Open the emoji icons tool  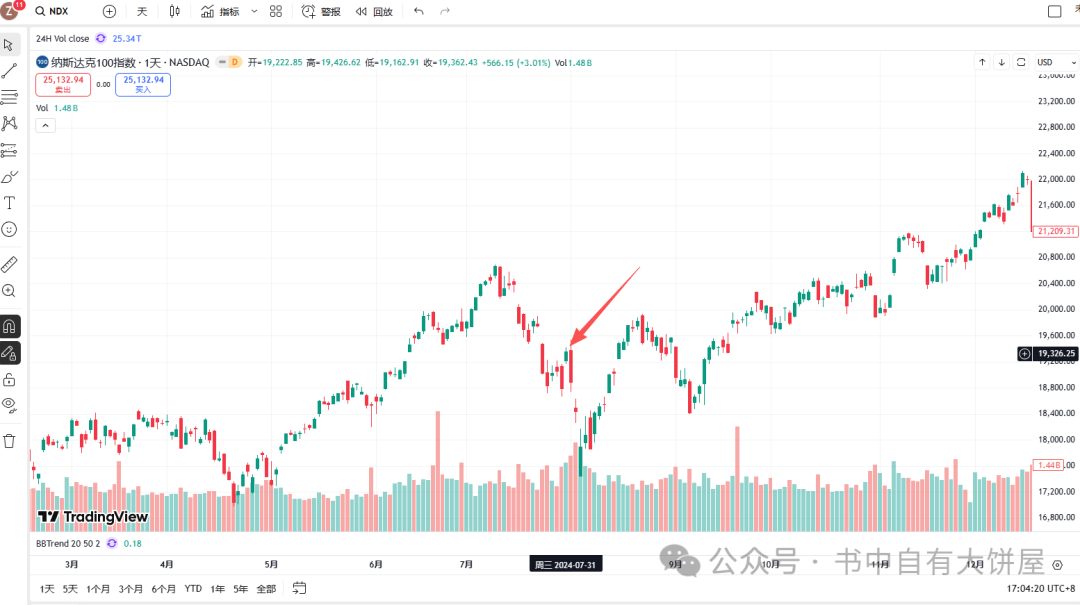click(x=10, y=229)
